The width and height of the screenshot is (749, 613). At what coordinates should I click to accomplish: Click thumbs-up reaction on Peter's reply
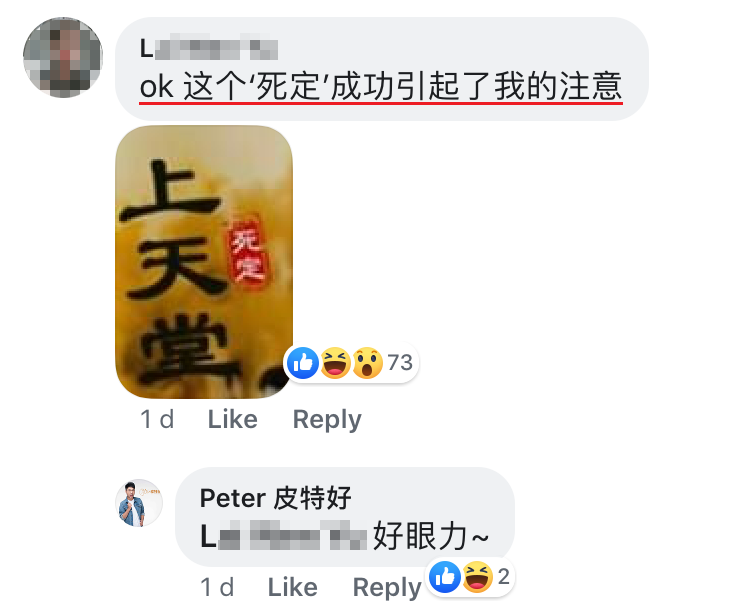[445, 577]
